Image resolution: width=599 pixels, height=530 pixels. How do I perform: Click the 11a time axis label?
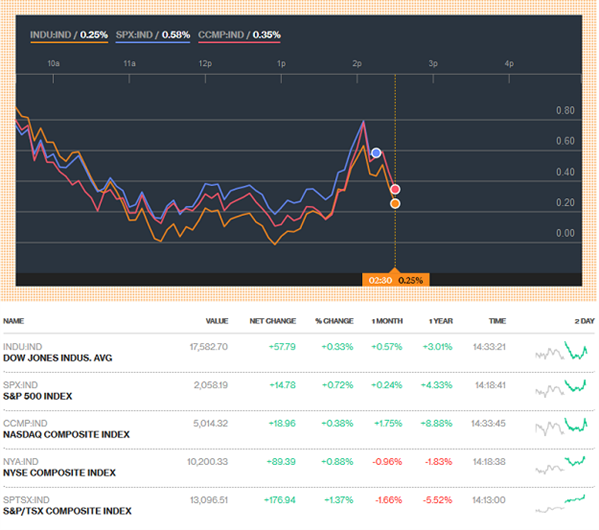pyautogui.click(x=129, y=63)
